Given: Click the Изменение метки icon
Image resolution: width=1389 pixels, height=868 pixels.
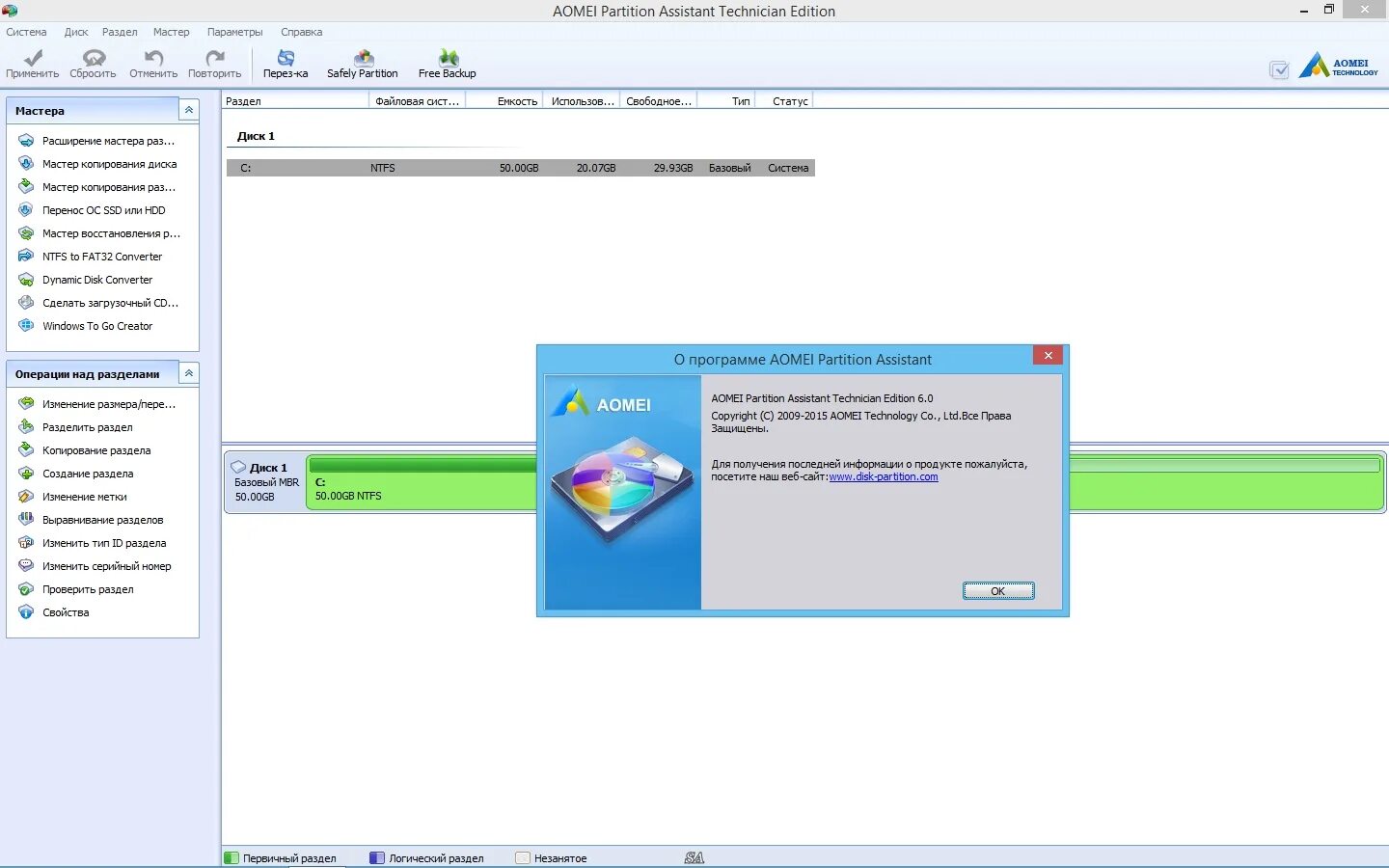Looking at the screenshot, I should point(26,497).
